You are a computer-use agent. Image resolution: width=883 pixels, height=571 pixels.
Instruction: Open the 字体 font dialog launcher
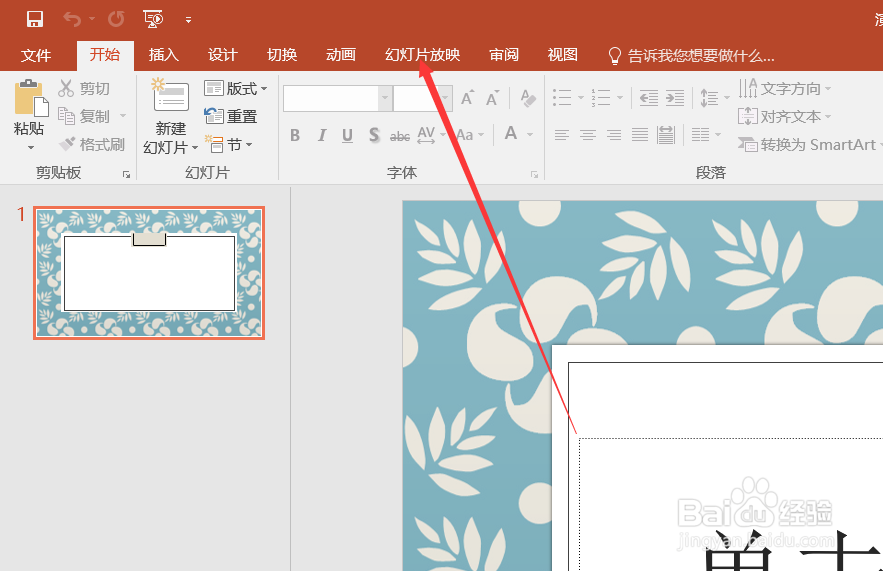click(x=534, y=175)
